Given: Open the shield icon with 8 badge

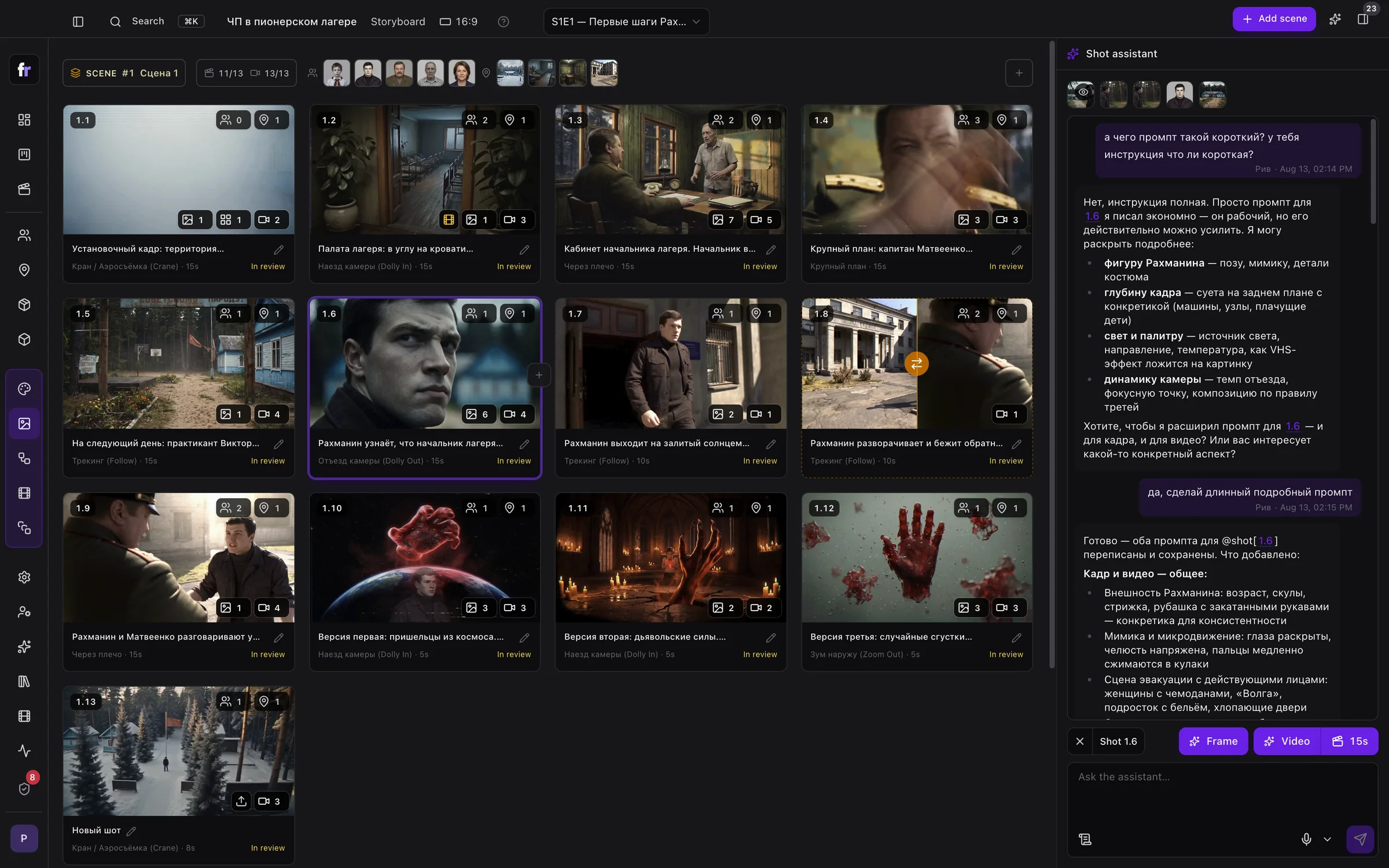Looking at the screenshot, I should point(24,788).
